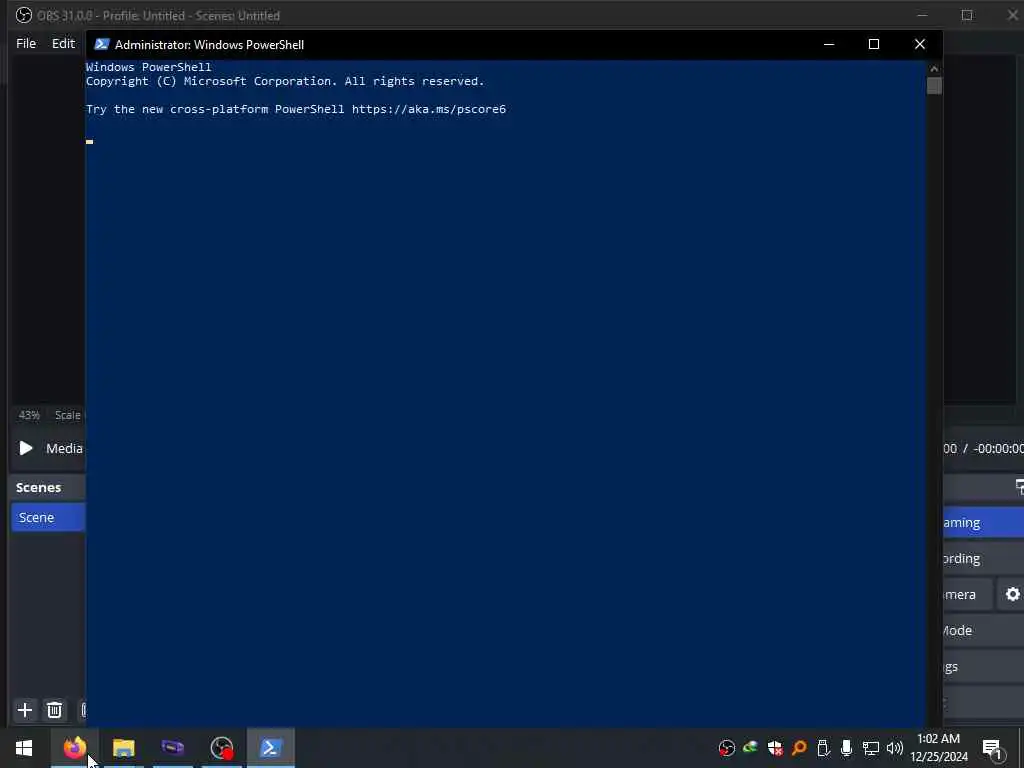
Task: Click the PowerShell taskbar icon
Action: click(270, 748)
